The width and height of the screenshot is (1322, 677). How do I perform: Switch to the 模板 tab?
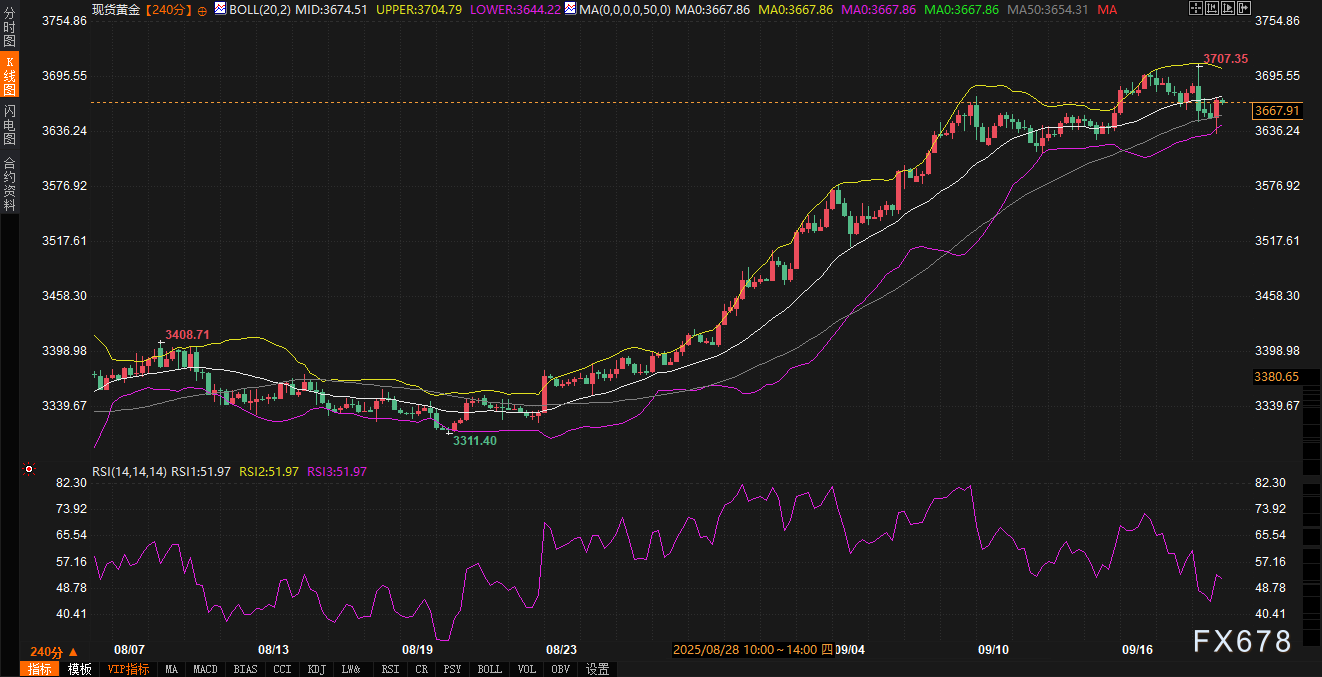pyautogui.click(x=80, y=669)
